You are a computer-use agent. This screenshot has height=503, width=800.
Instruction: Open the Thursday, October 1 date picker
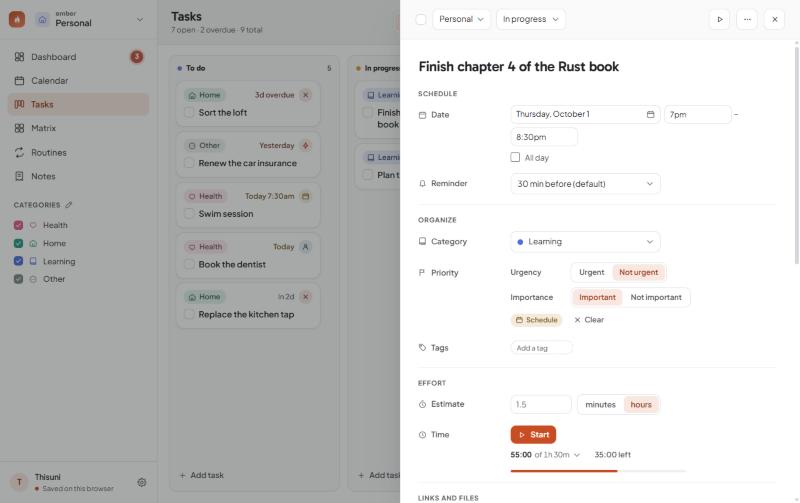tap(585, 114)
